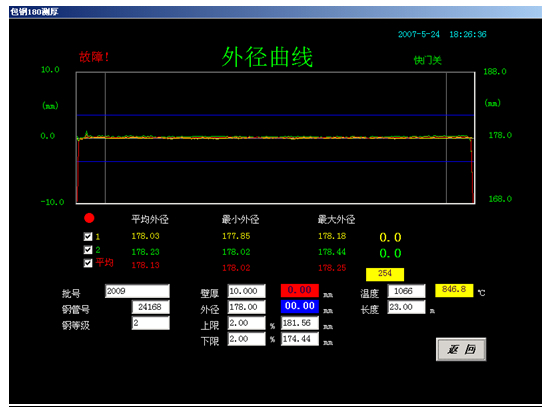Click the 188.0 right axis label

495,72
